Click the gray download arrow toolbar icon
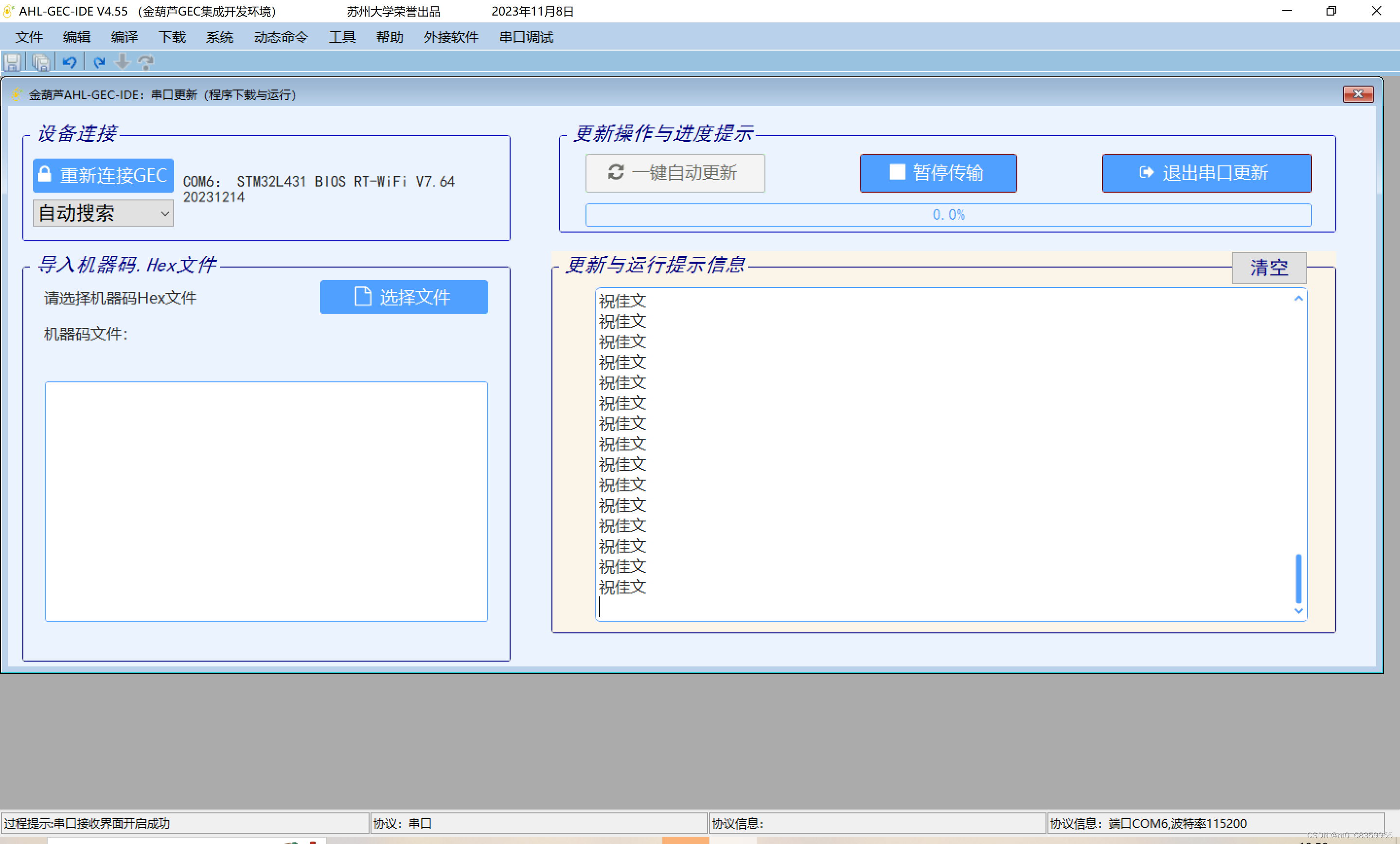The width and height of the screenshot is (1400, 844). 122,61
